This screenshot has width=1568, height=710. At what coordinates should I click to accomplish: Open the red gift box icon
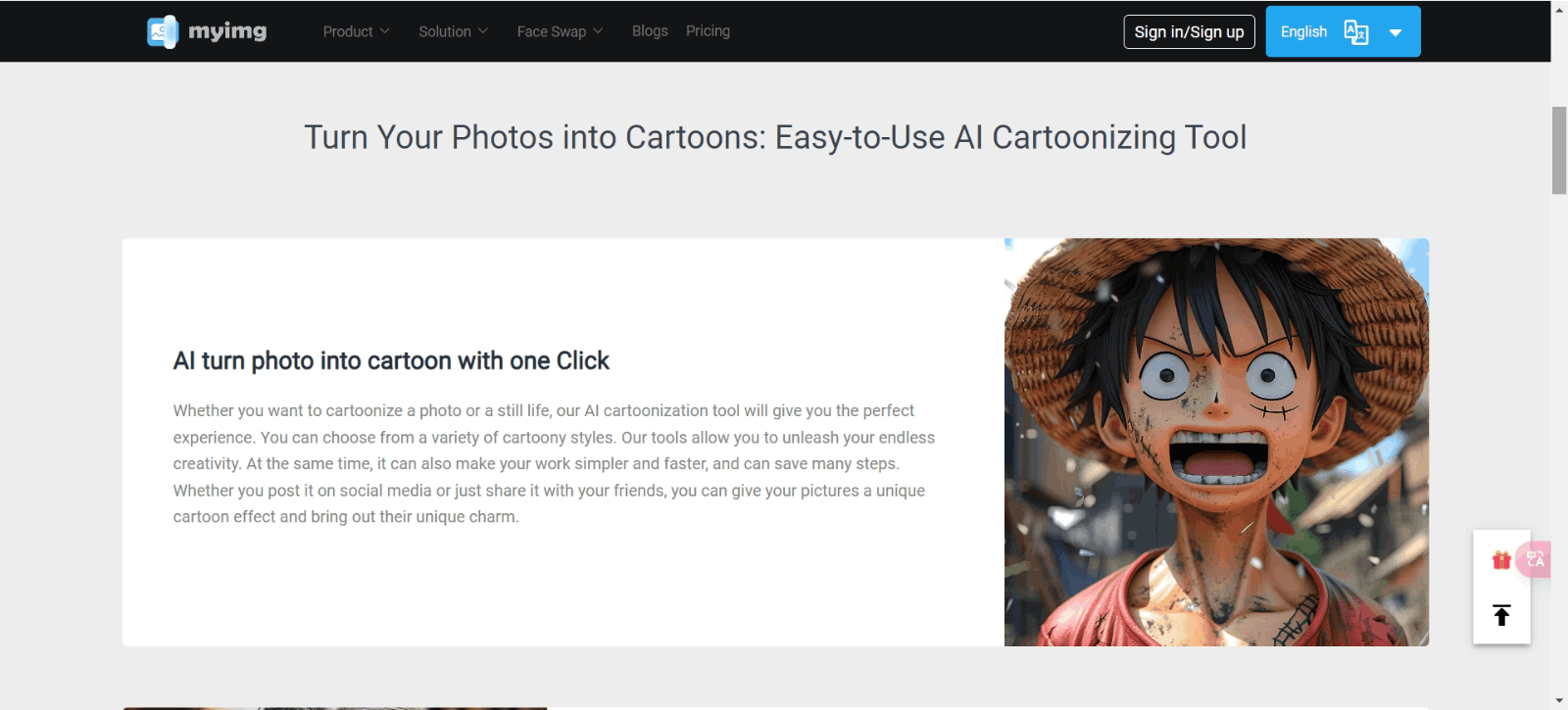point(1500,560)
